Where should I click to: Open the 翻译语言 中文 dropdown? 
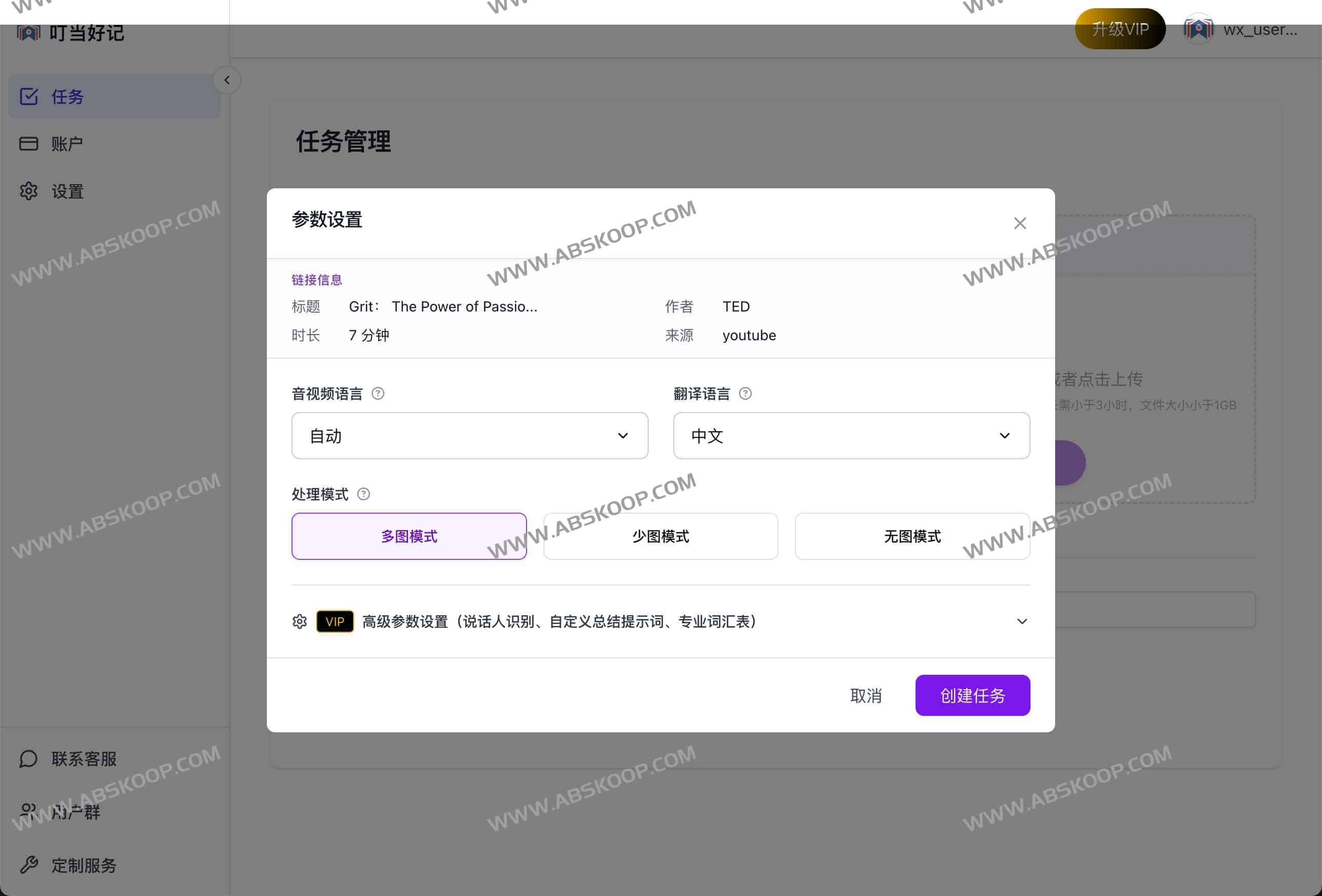pos(851,436)
